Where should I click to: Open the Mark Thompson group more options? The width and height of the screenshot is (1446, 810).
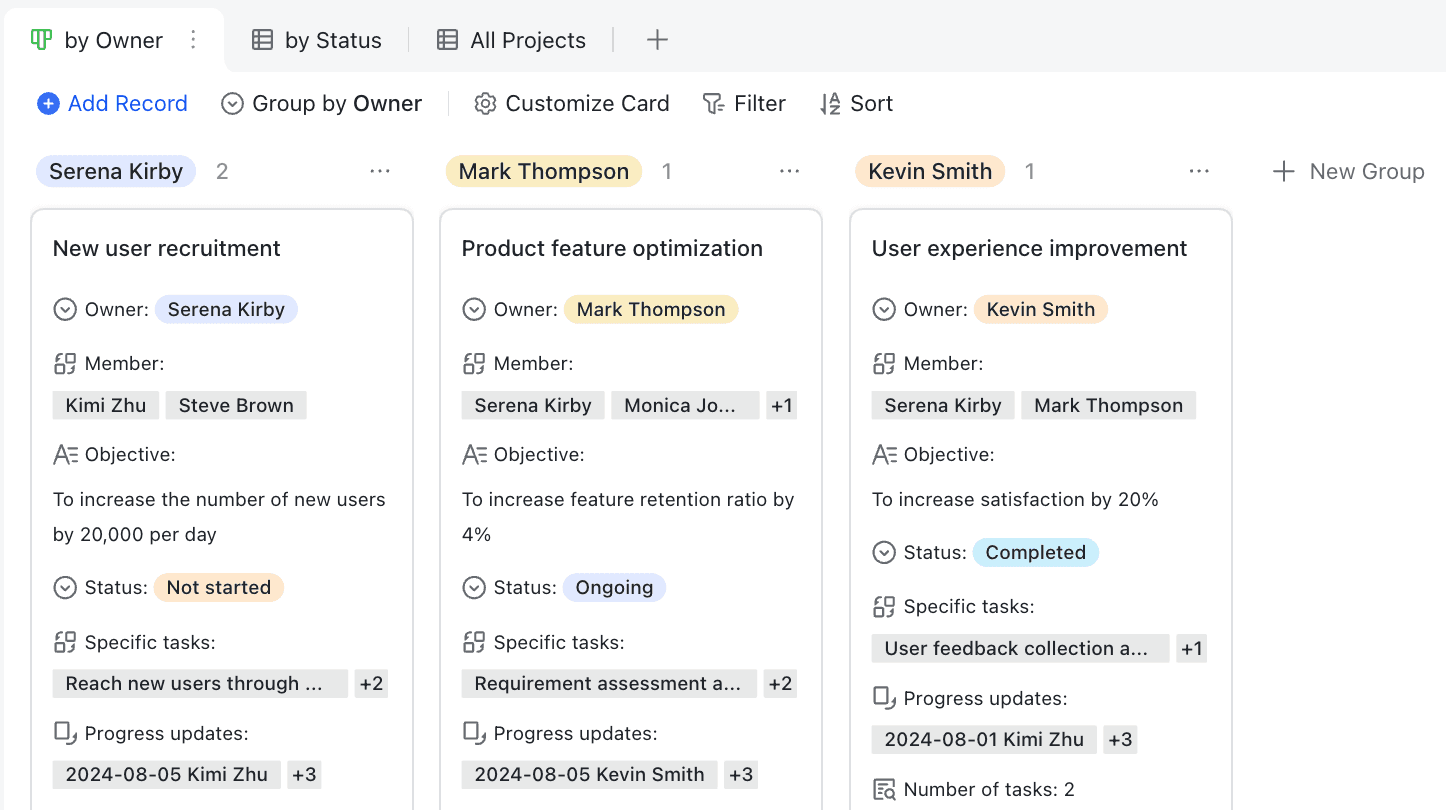pyautogui.click(x=790, y=172)
